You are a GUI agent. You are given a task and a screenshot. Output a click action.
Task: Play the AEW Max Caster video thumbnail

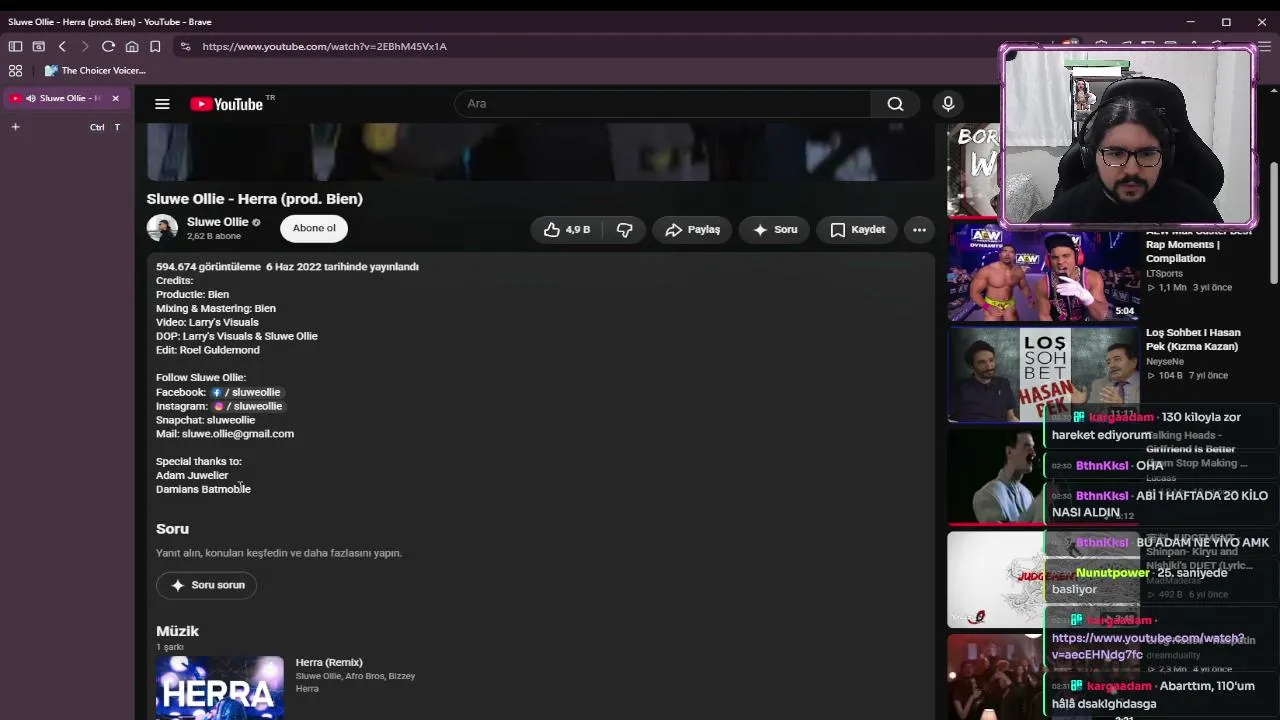click(1043, 274)
